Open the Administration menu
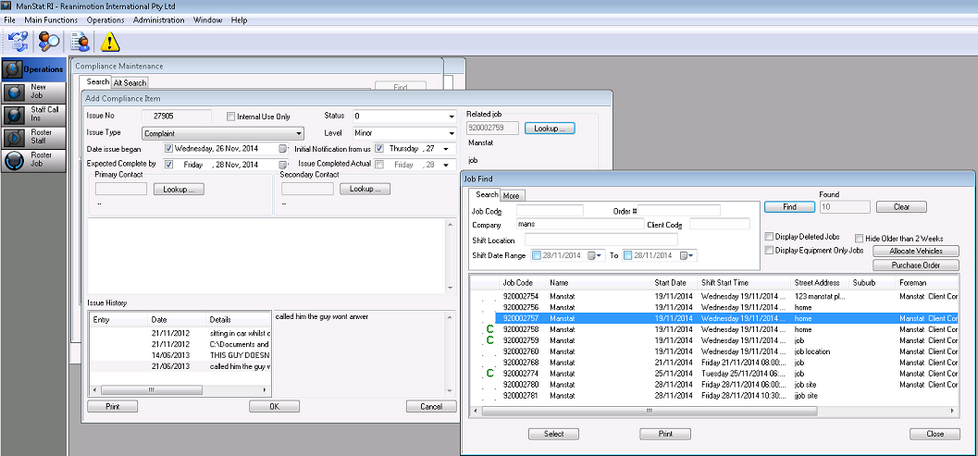978x456 pixels. [x=158, y=20]
